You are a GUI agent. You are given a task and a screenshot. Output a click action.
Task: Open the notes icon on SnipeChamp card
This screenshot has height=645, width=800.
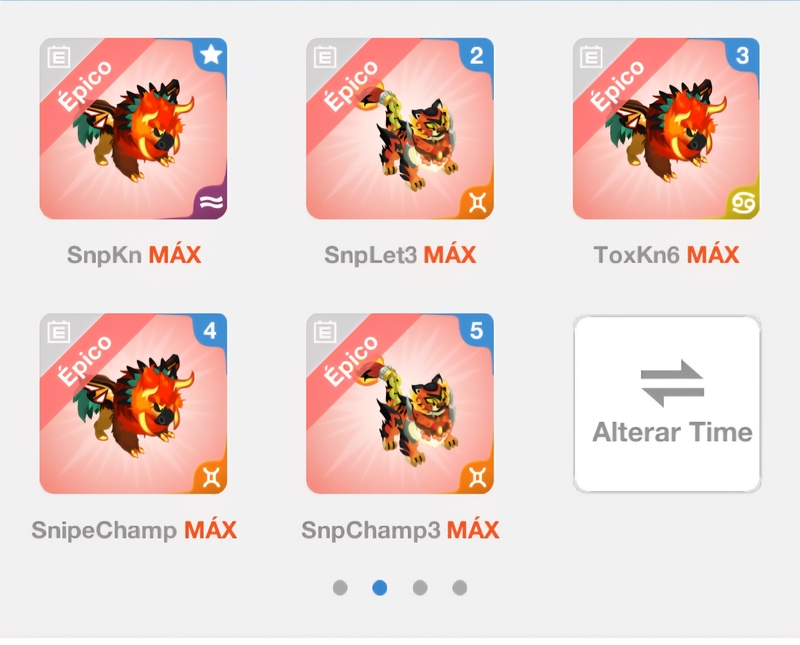pyautogui.click(x=59, y=332)
